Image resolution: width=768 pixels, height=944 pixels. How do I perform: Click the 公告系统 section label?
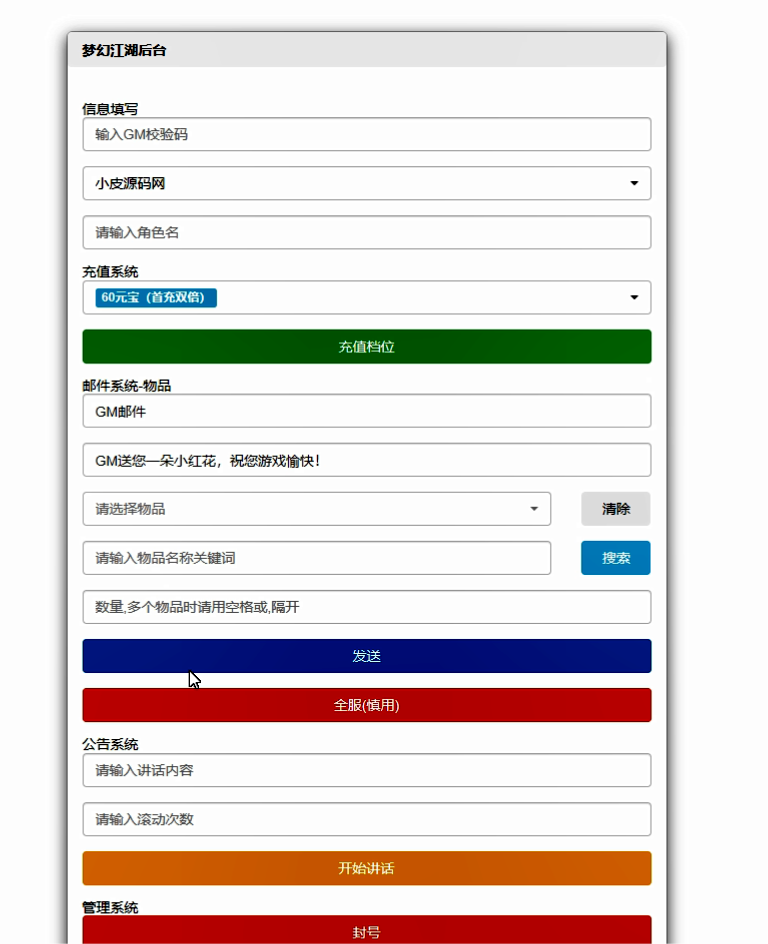(x=110, y=744)
